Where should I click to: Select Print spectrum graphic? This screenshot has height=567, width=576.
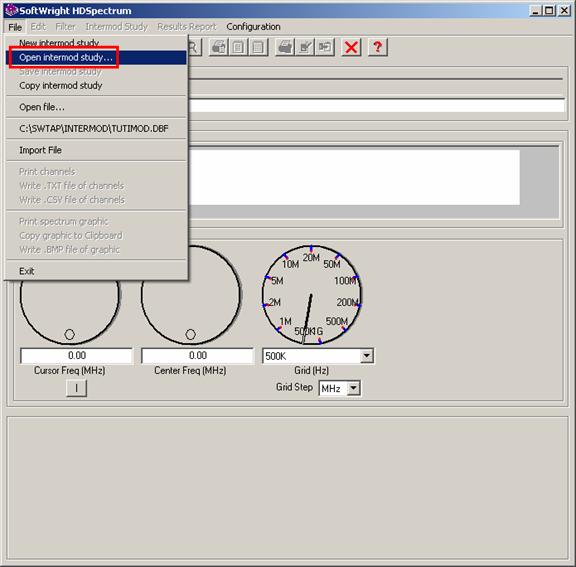tap(96, 221)
